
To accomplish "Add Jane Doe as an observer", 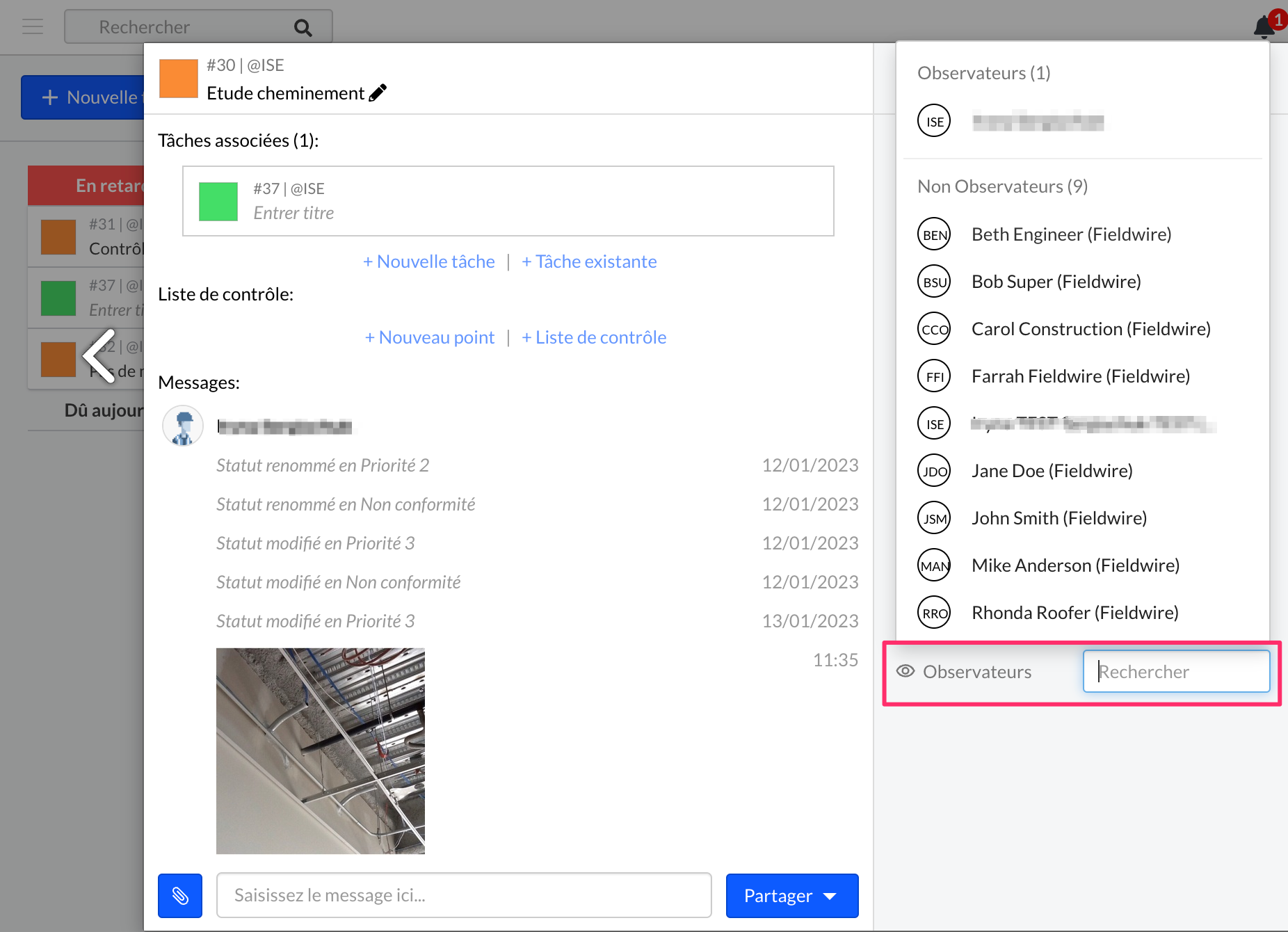I will [x=1052, y=471].
